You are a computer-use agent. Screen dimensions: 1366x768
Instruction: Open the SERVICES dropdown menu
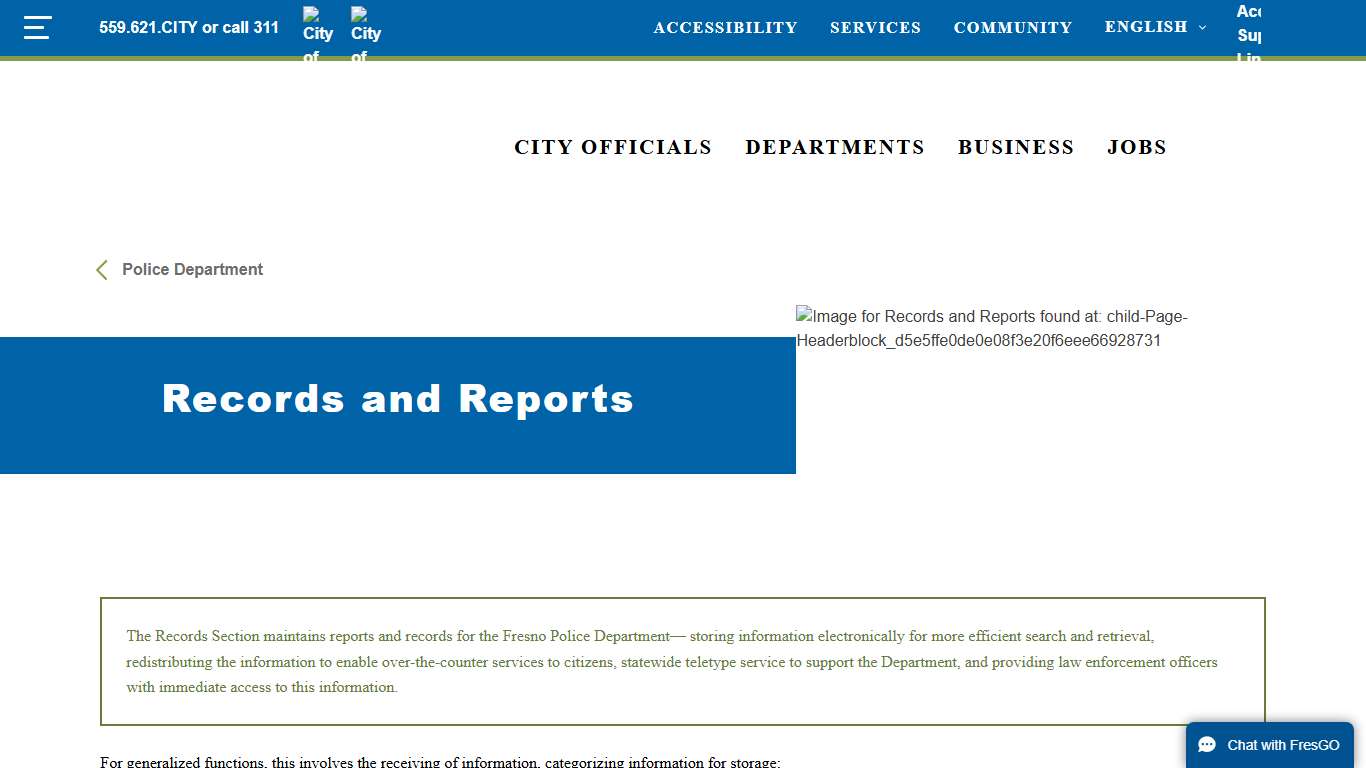coord(874,27)
